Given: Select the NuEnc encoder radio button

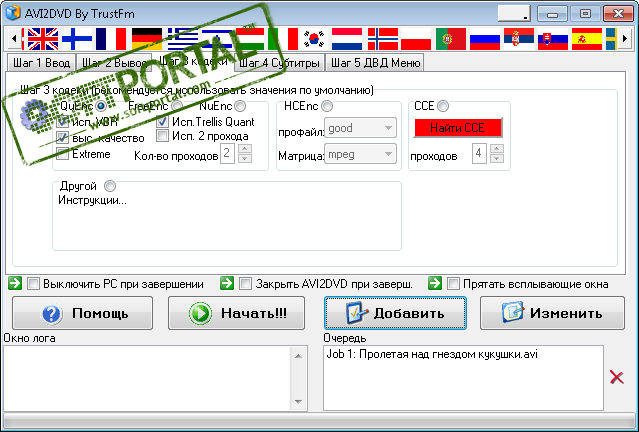Looking at the screenshot, I should click(240, 106).
